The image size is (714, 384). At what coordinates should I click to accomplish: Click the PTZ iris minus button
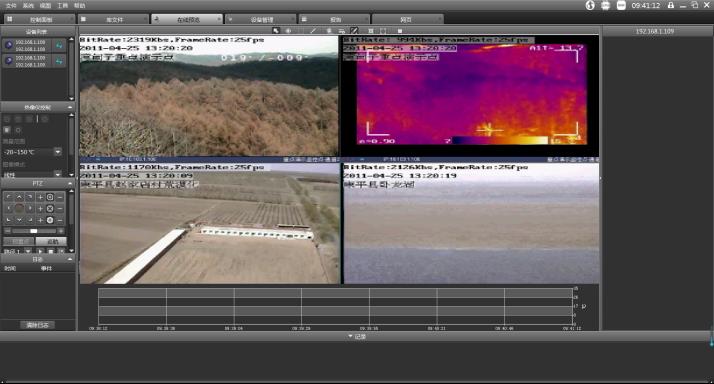tap(60, 220)
